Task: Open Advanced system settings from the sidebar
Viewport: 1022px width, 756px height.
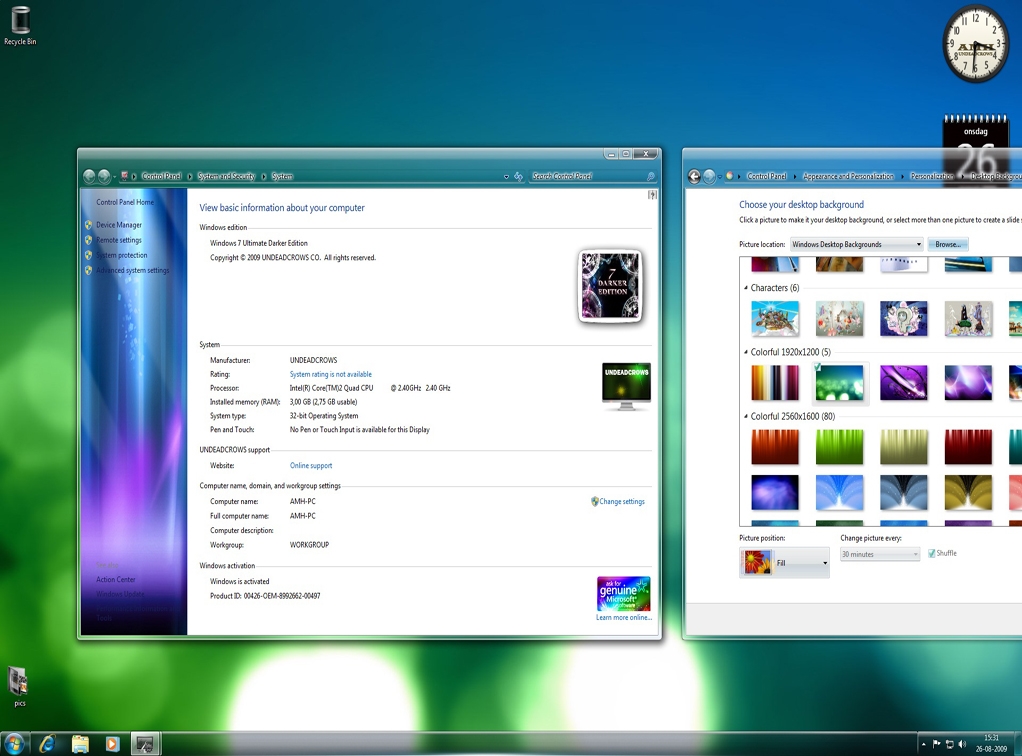Action: (132, 270)
